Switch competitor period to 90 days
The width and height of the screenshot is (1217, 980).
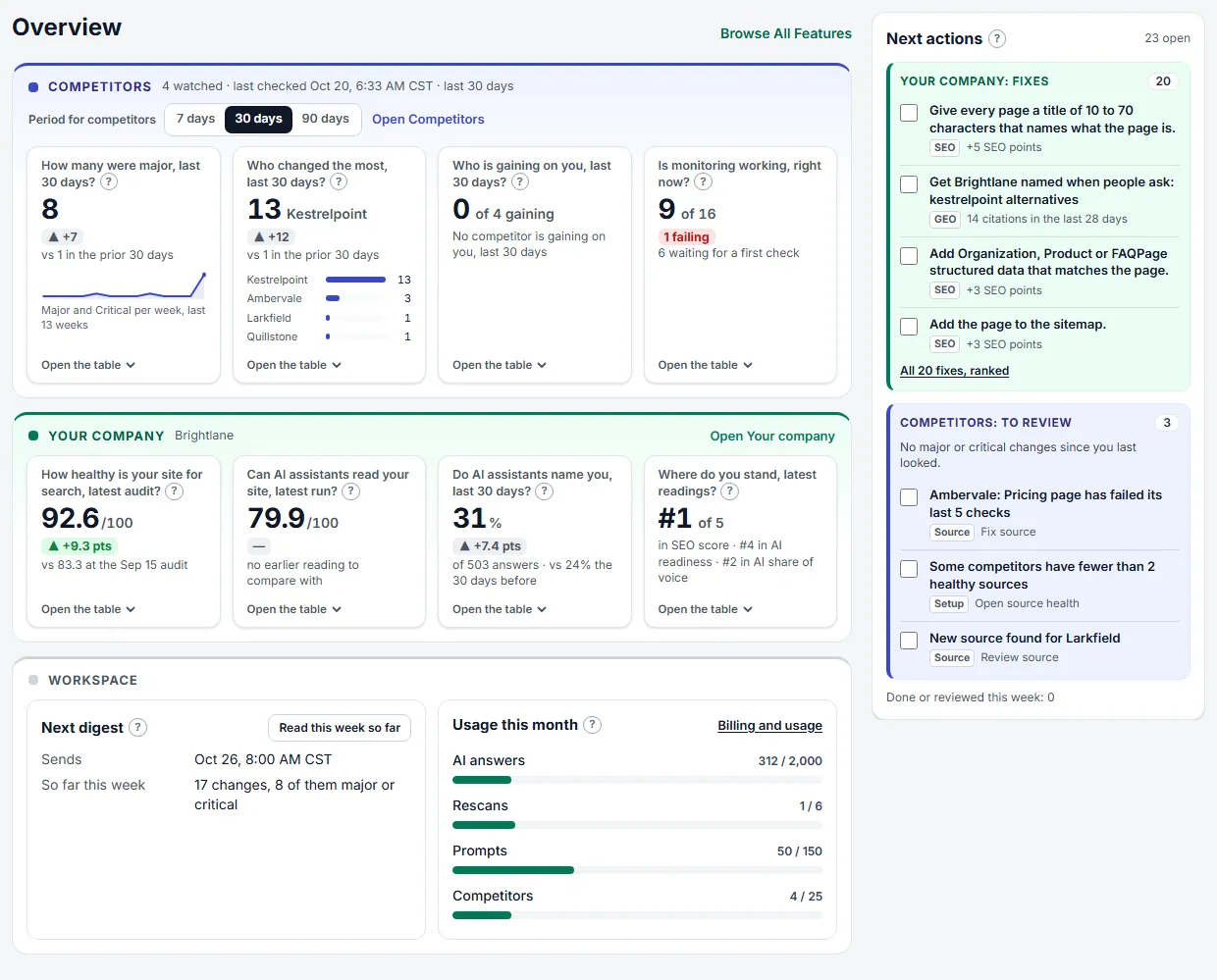(x=325, y=119)
